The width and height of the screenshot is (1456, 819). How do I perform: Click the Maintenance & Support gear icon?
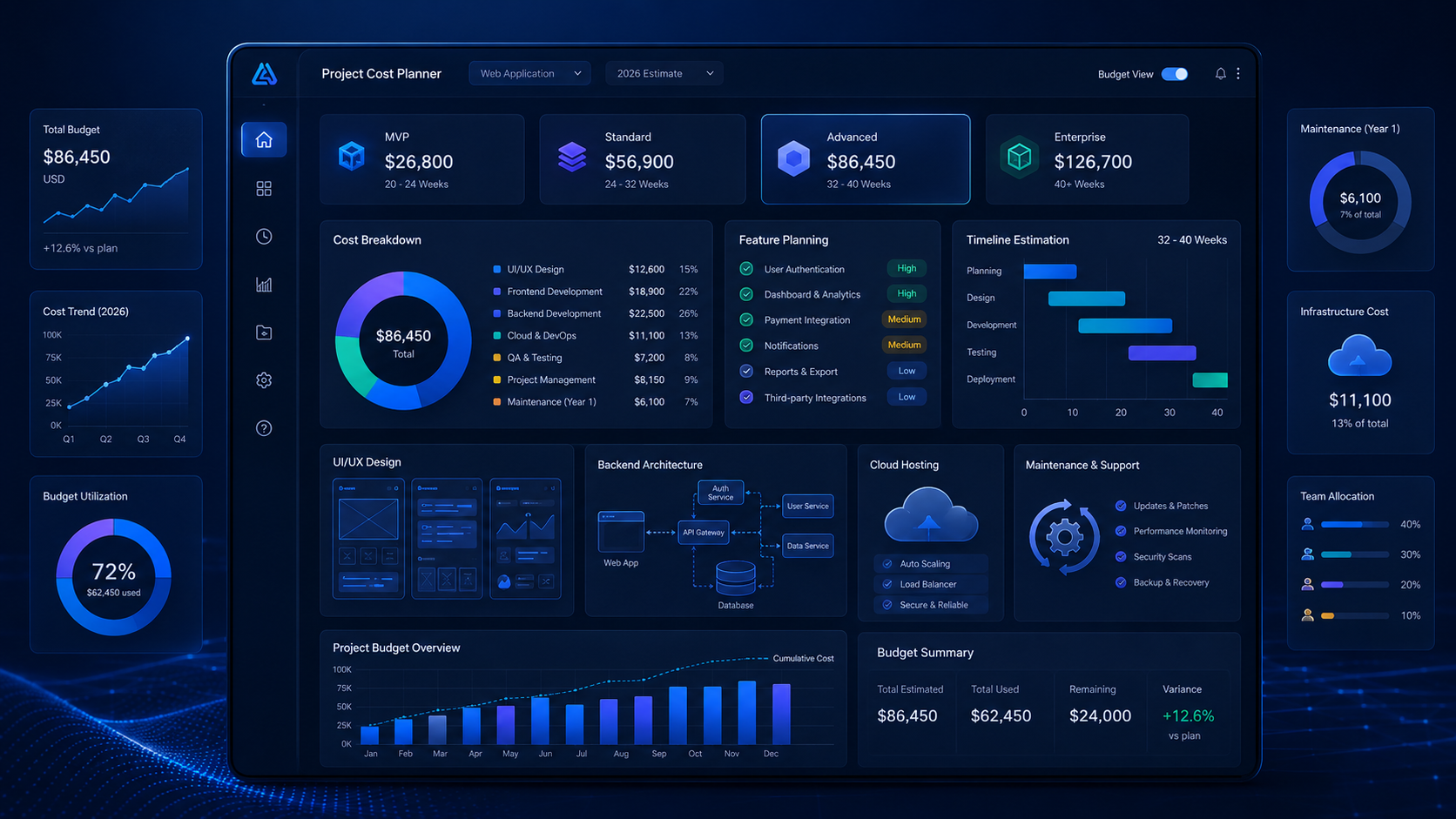click(x=1064, y=537)
